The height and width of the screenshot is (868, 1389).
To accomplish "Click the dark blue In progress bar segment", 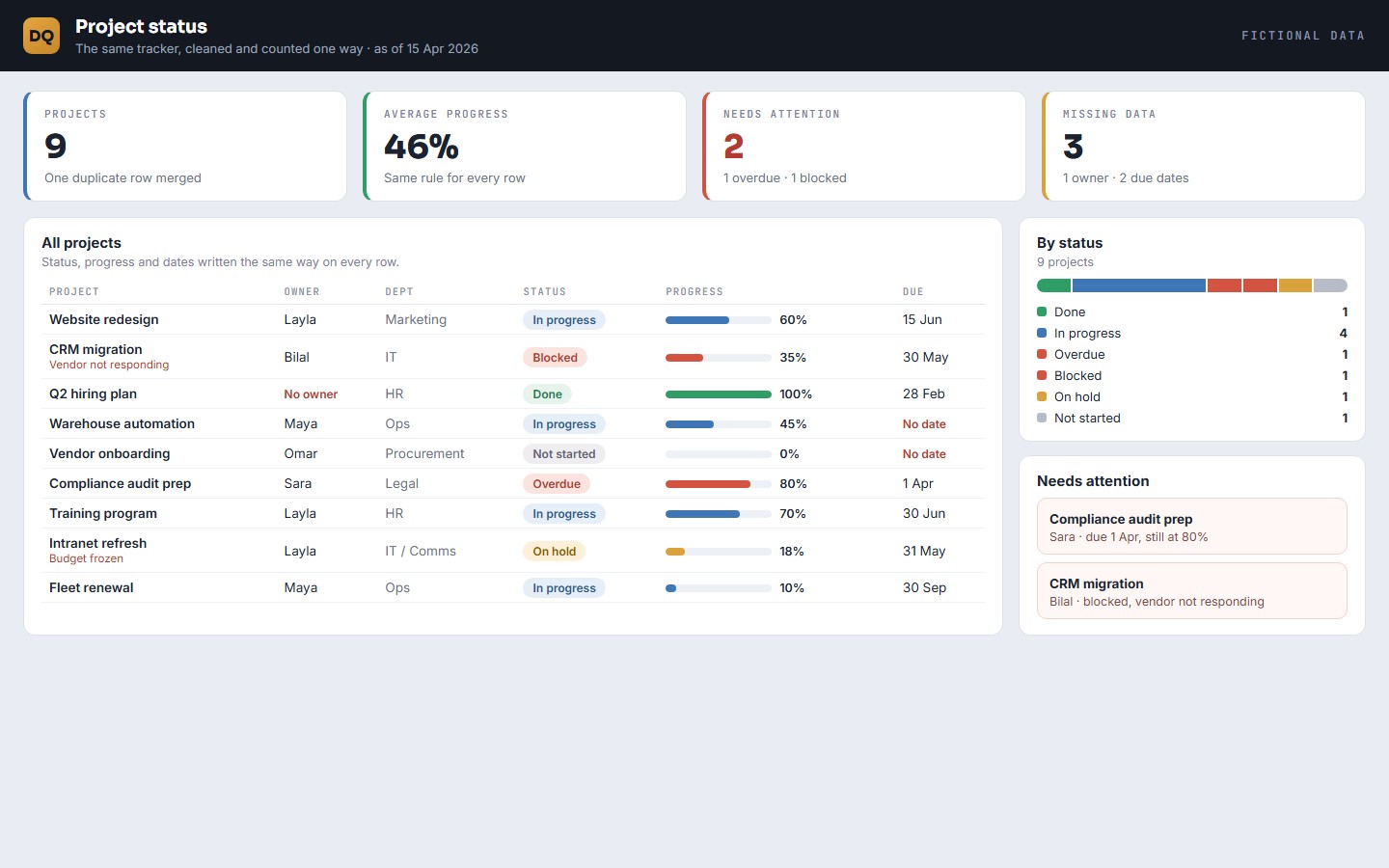I will point(1139,285).
